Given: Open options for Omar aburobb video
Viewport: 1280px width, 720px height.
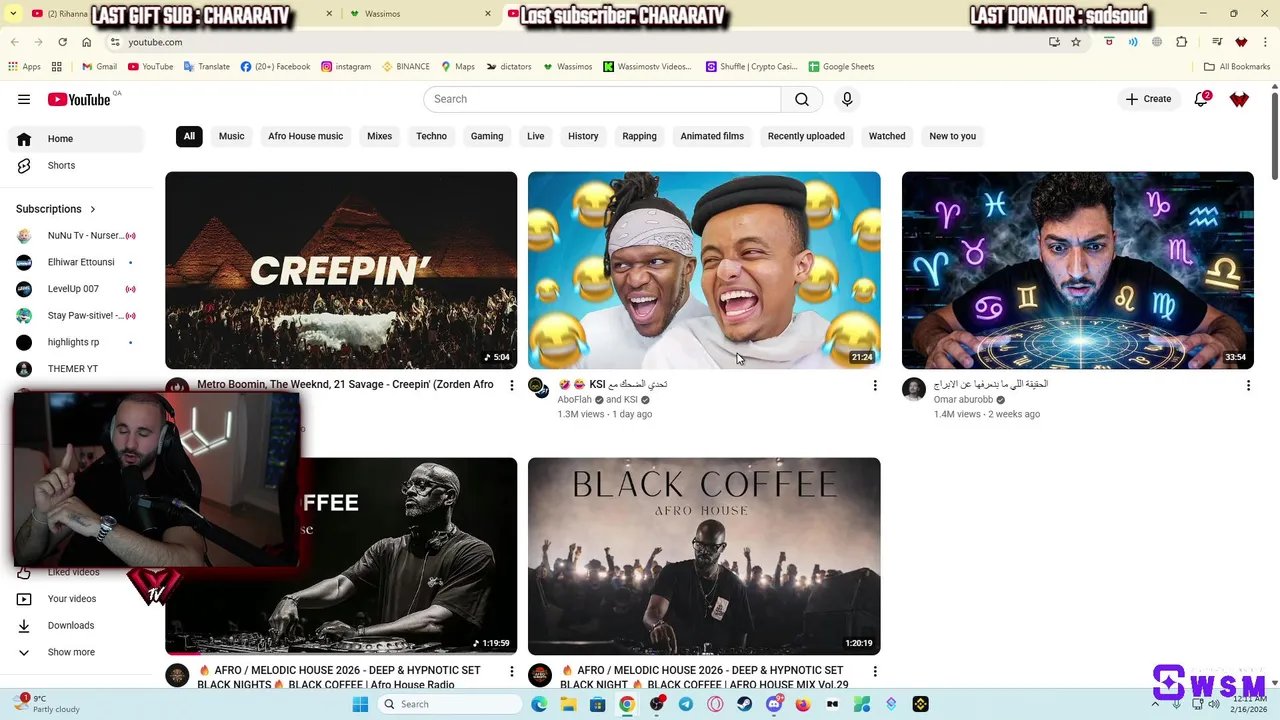Looking at the screenshot, I should [1248, 385].
